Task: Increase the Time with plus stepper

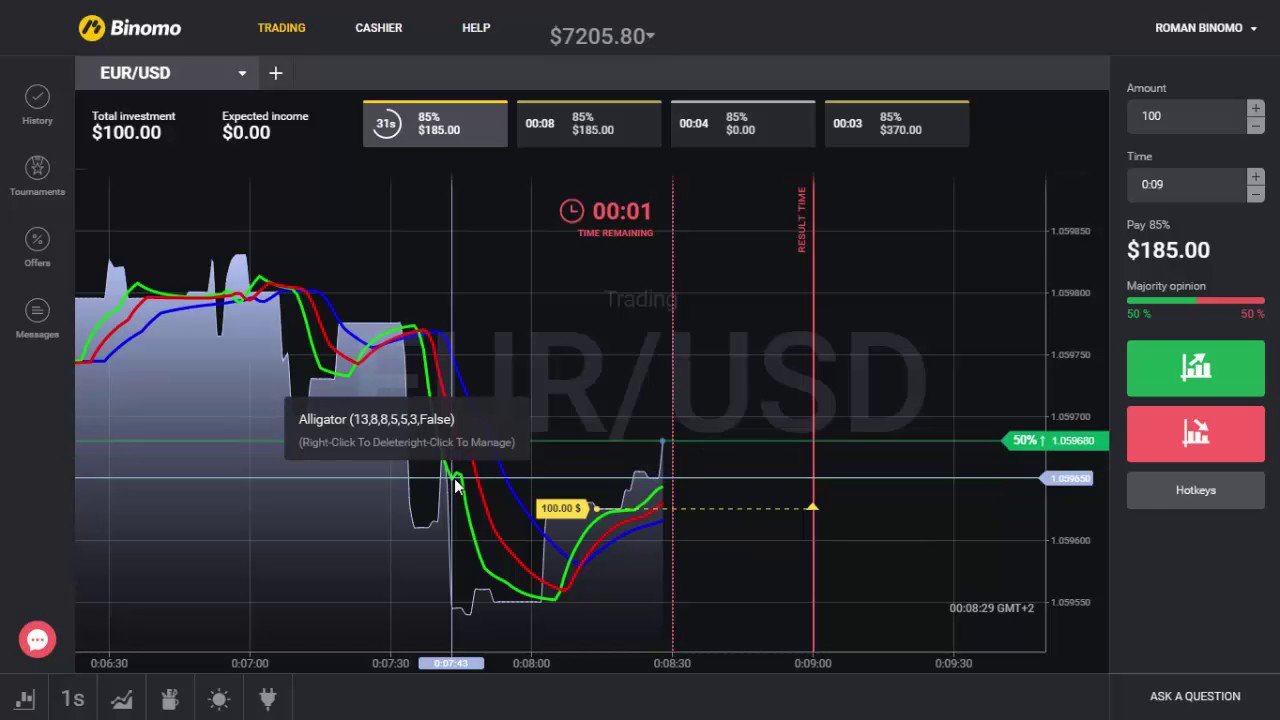Action: [1255, 176]
